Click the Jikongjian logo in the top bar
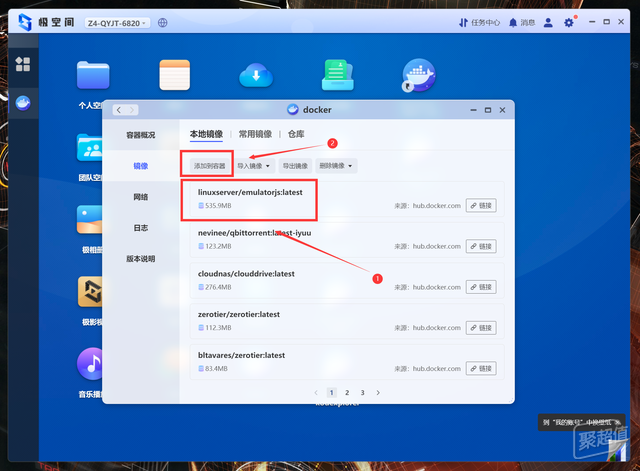The width and height of the screenshot is (640, 471). click(x=25, y=22)
